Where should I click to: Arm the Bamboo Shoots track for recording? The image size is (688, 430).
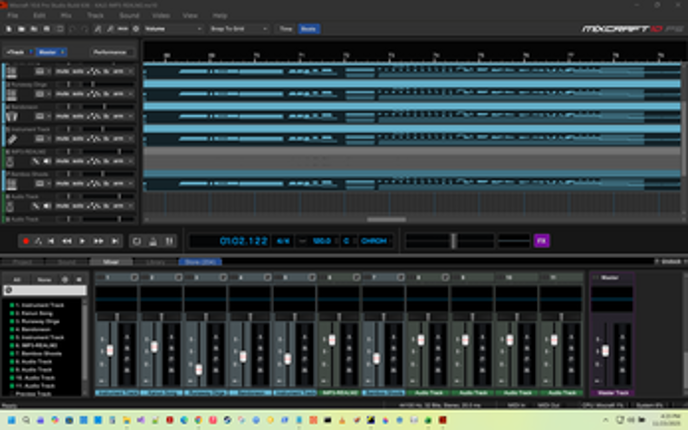118,182
